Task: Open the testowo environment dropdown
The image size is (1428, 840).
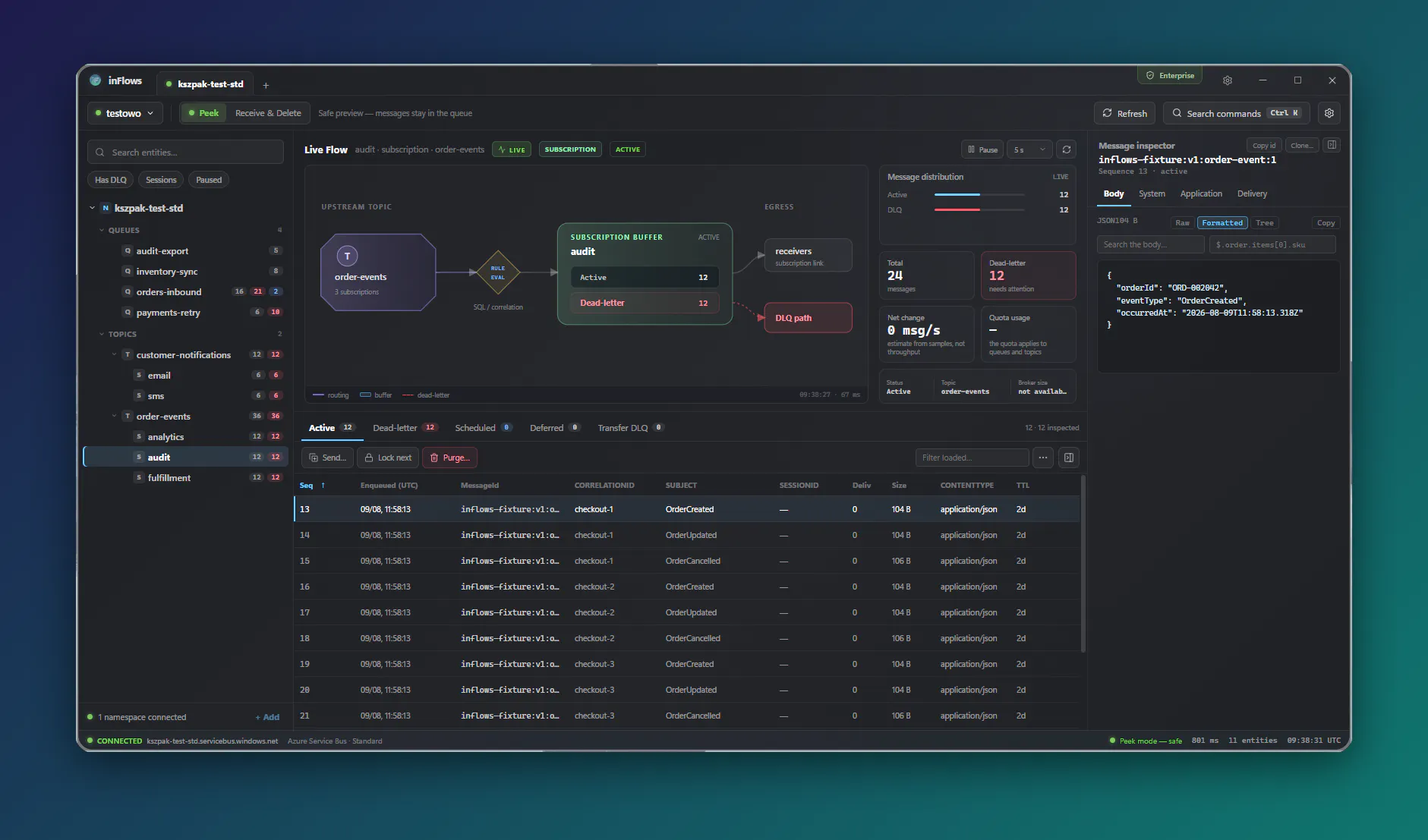Action: [125, 113]
